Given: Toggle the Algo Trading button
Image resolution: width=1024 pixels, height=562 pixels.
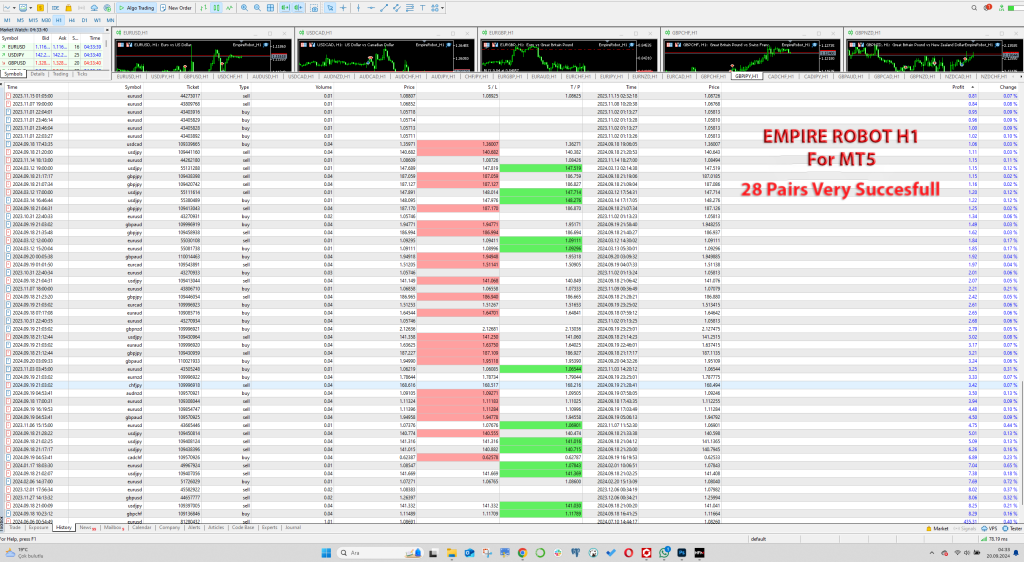Looking at the screenshot, I should [141, 7].
